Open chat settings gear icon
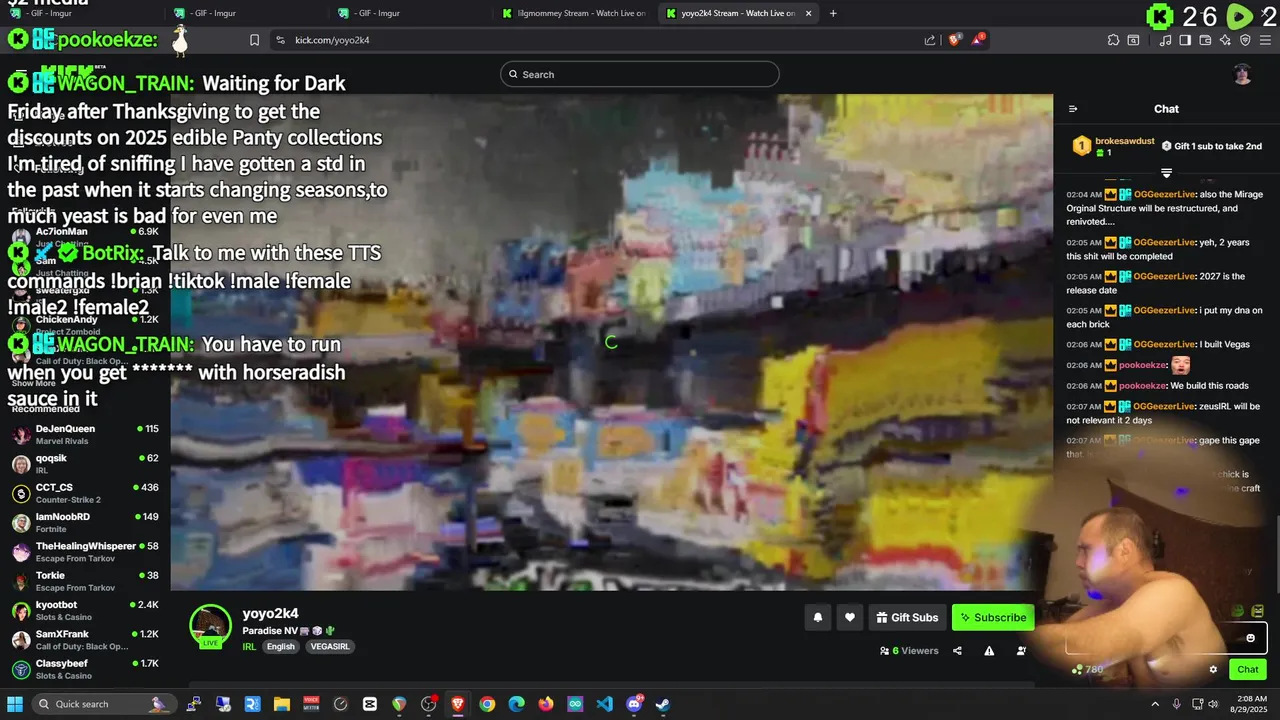The image size is (1280, 720). tap(1213, 670)
